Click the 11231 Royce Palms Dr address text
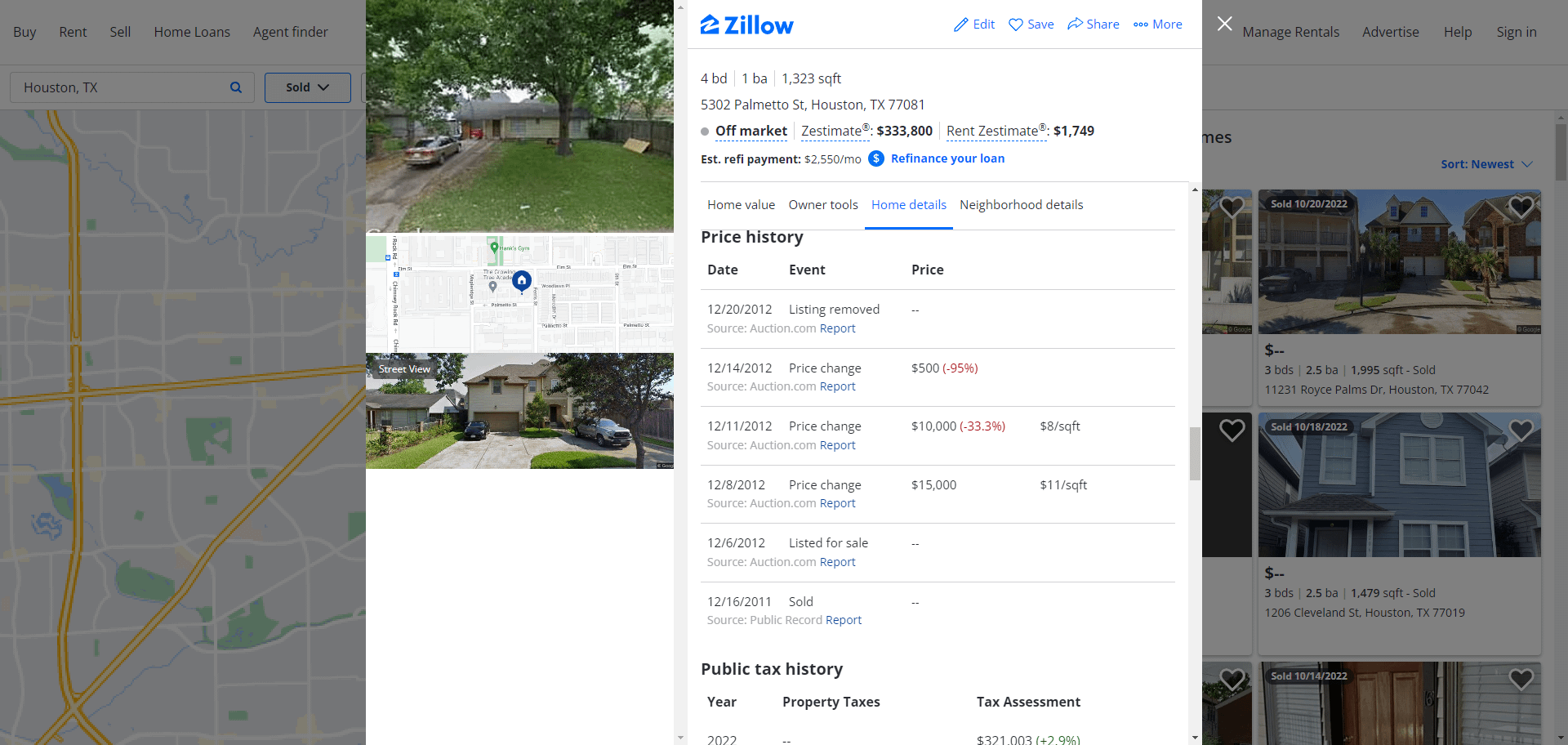This screenshot has width=1568, height=745. [1376, 390]
